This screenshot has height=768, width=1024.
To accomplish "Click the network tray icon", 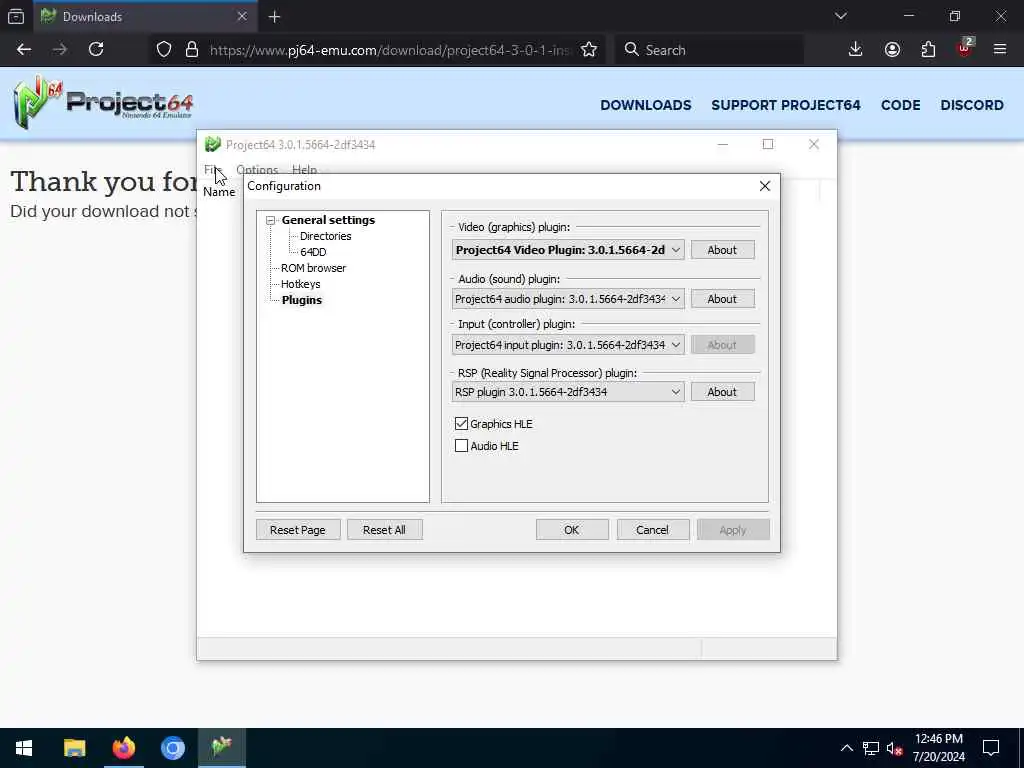I will click(x=871, y=748).
